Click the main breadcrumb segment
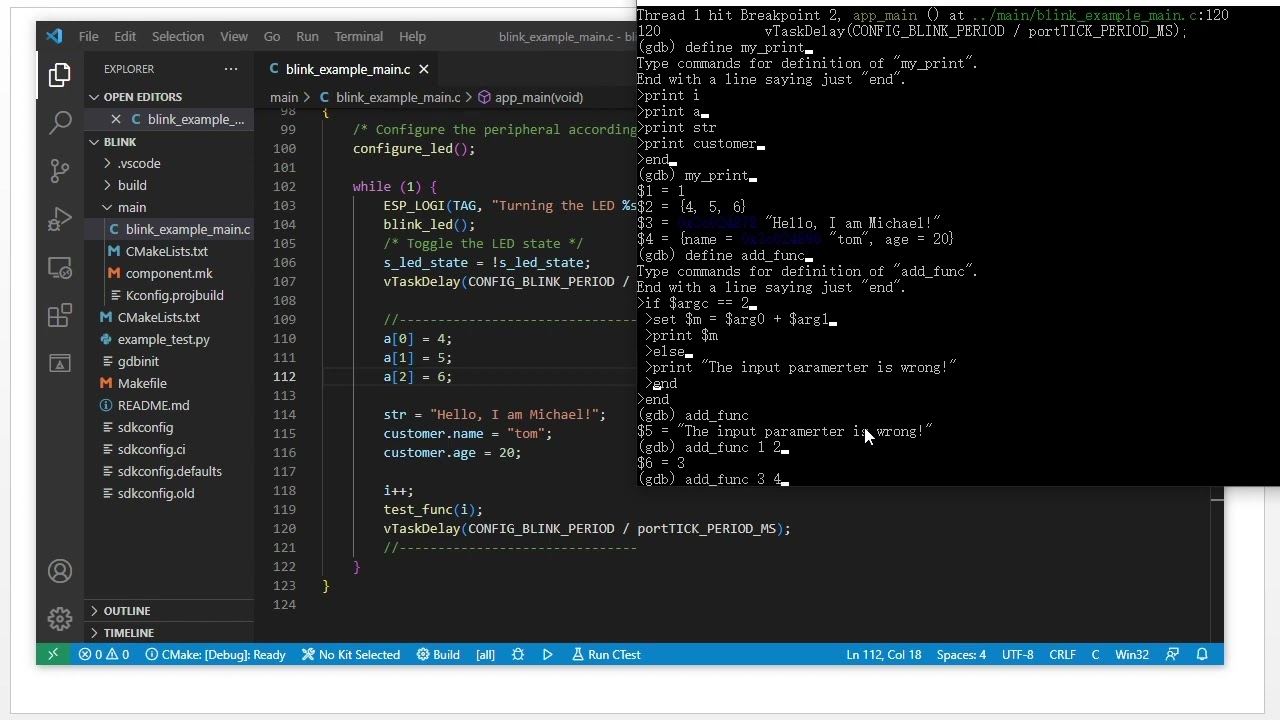Screen dimensions: 1280x720 coord(284,97)
